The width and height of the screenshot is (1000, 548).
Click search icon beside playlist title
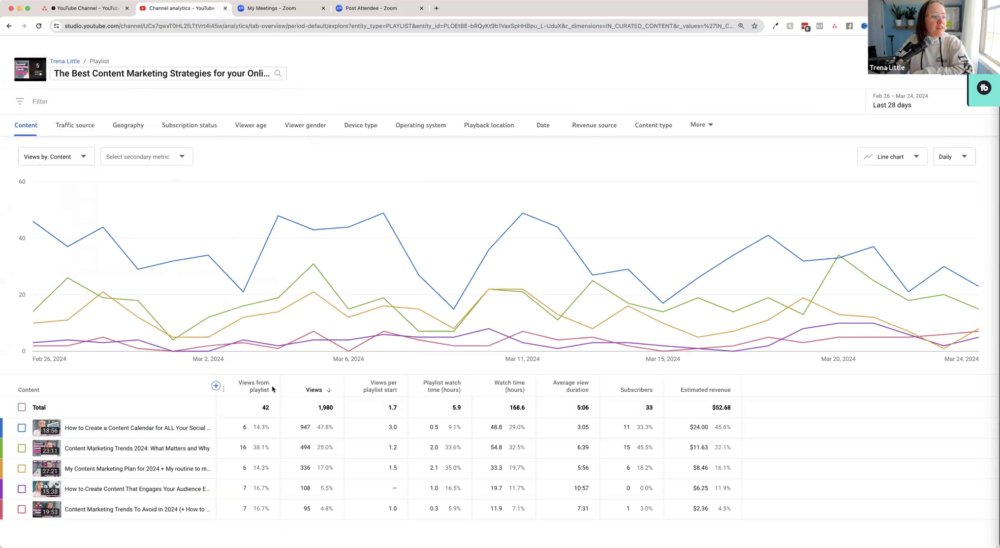coord(277,73)
